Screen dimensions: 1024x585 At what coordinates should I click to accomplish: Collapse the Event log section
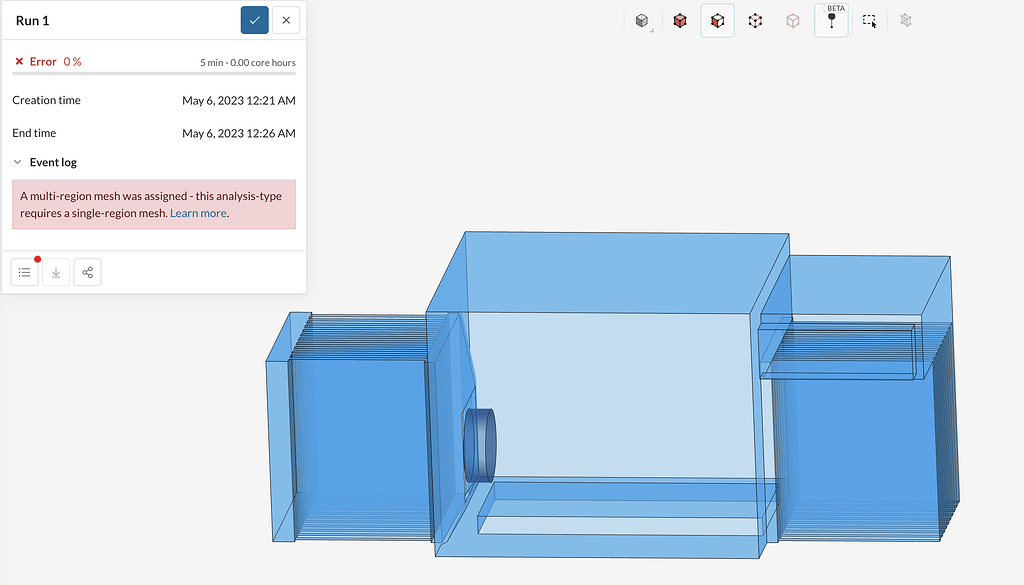point(17,161)
